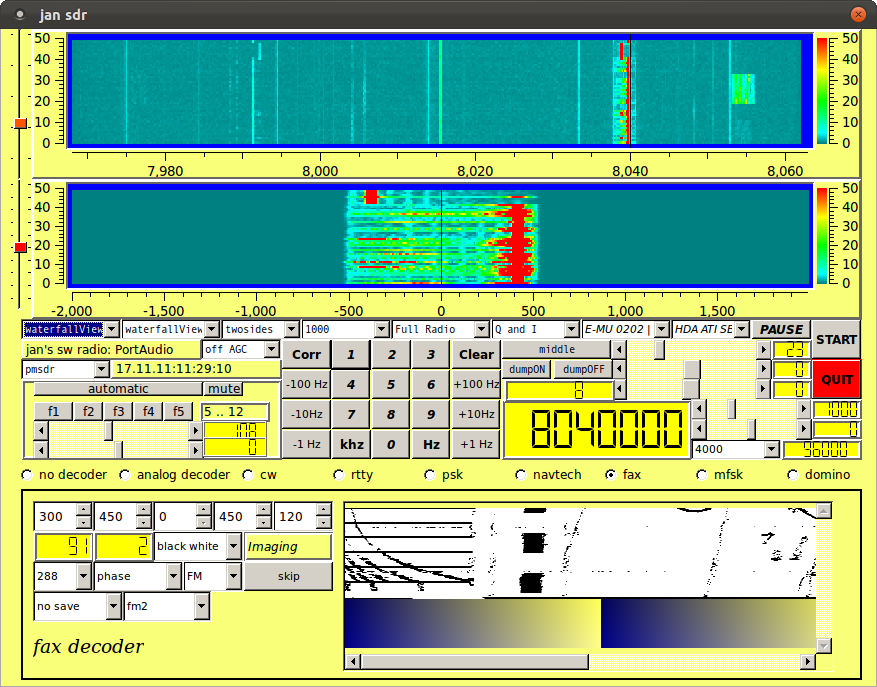Switch to no decoder mode

tap(27, 475)
